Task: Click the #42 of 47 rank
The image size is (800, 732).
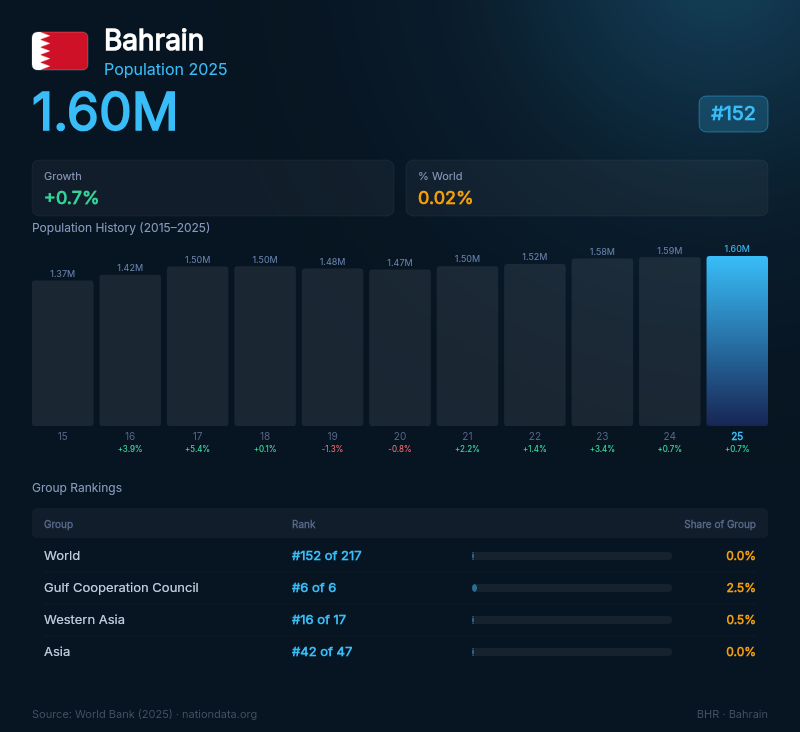Action: (322, 651)
